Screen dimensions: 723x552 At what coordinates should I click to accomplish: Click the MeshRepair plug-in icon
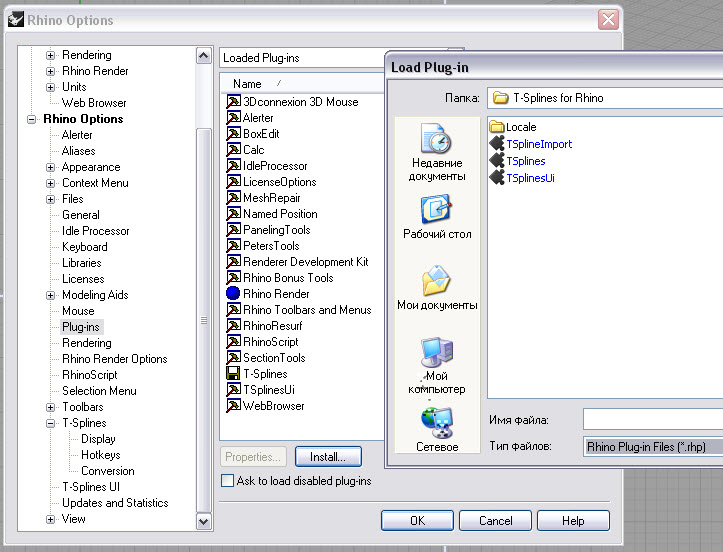[233, 197]
